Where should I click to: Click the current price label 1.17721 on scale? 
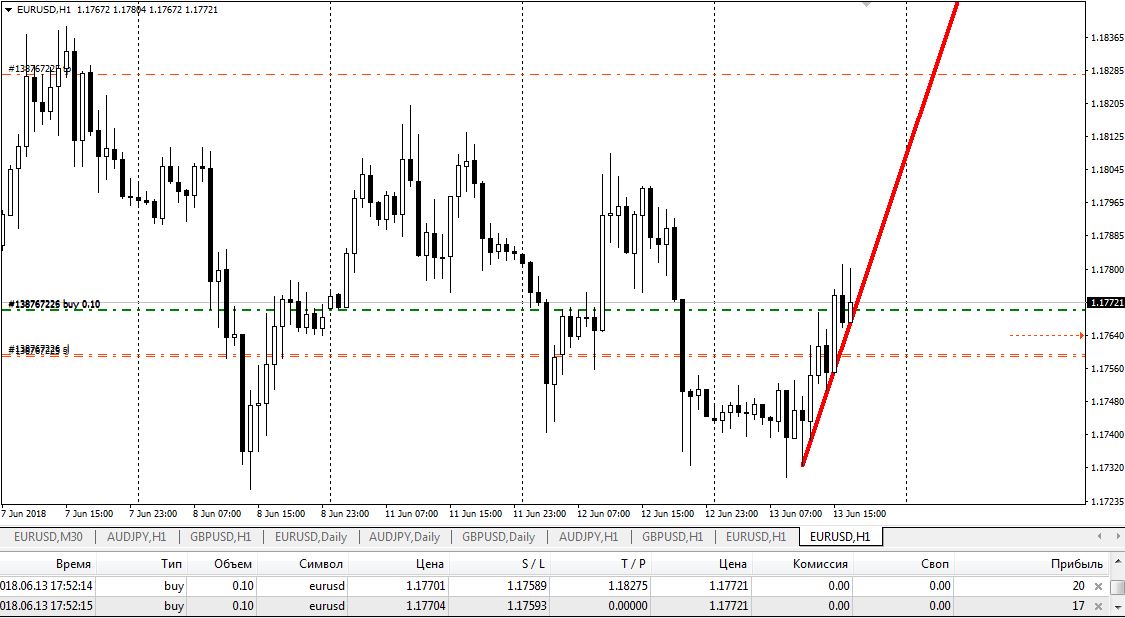click(1105, 303)
